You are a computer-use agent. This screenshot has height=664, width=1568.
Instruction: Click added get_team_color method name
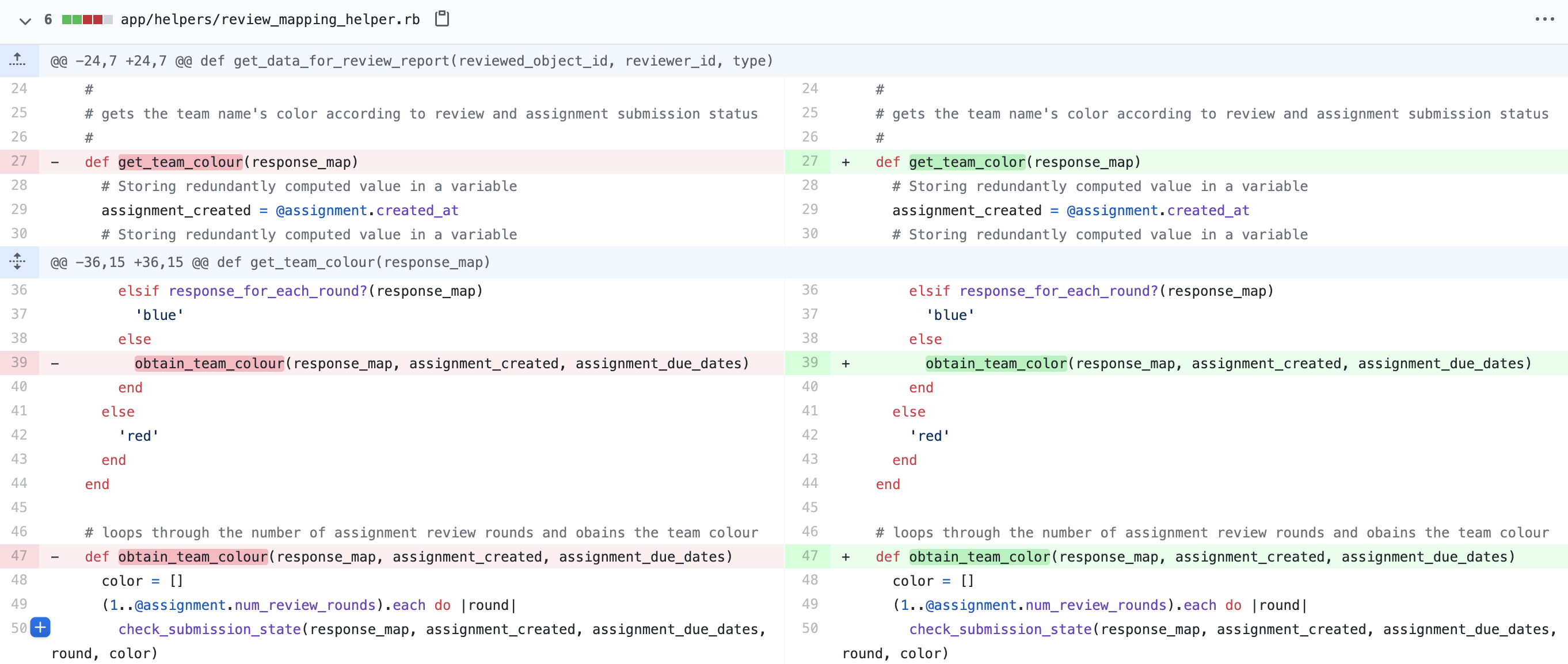(967, 162)
